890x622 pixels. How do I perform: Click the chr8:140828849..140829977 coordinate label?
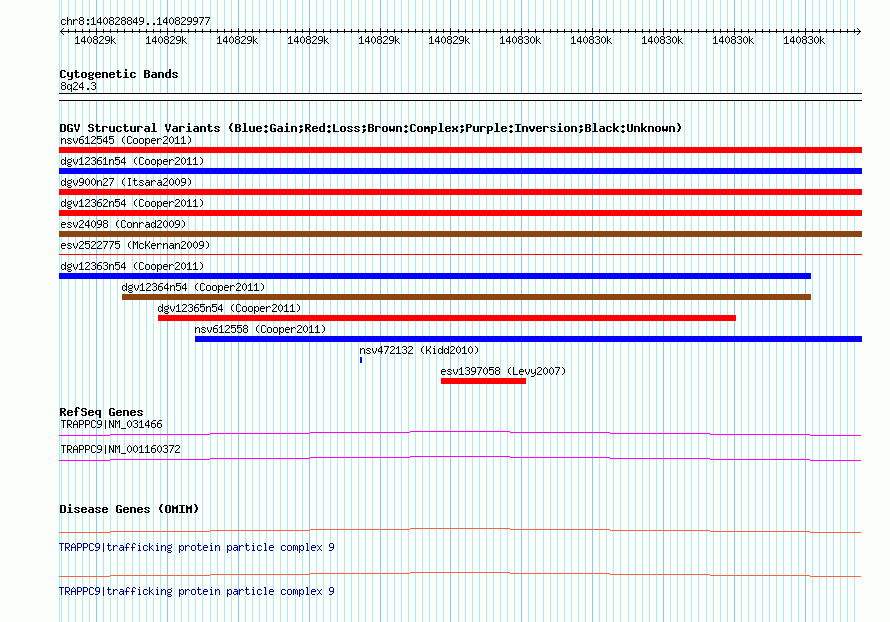point(135,21)
